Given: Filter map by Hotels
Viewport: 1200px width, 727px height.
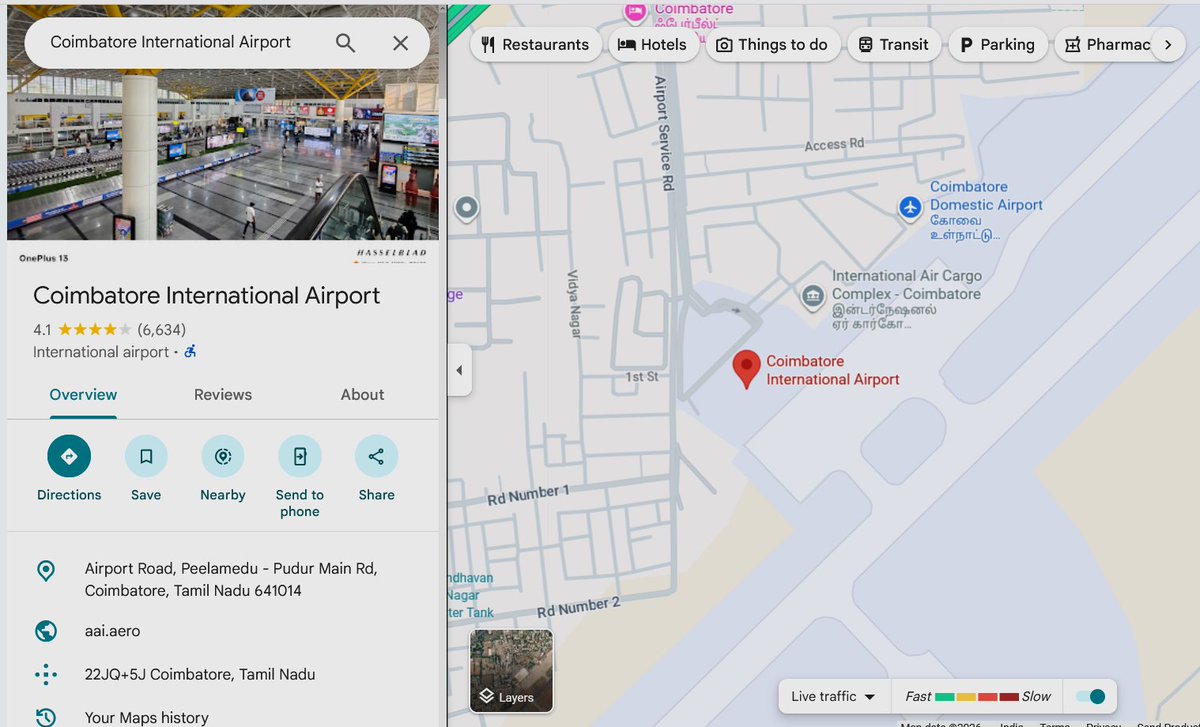Looking at the screenshot, I should pyautogui.click(x=653, y=44).
